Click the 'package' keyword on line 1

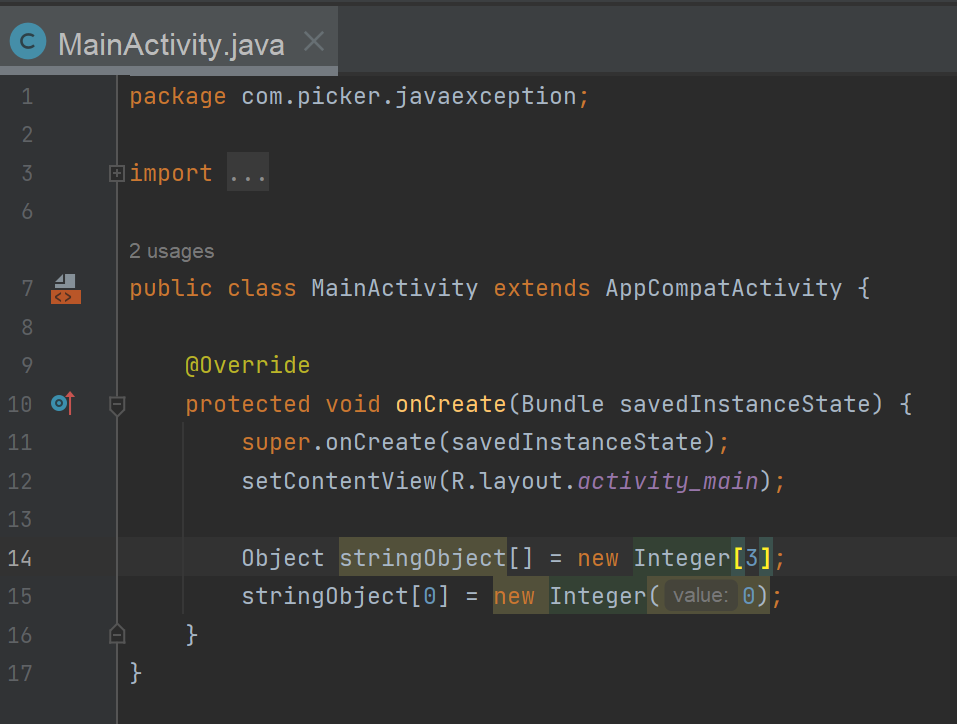[x=178, y=96]
